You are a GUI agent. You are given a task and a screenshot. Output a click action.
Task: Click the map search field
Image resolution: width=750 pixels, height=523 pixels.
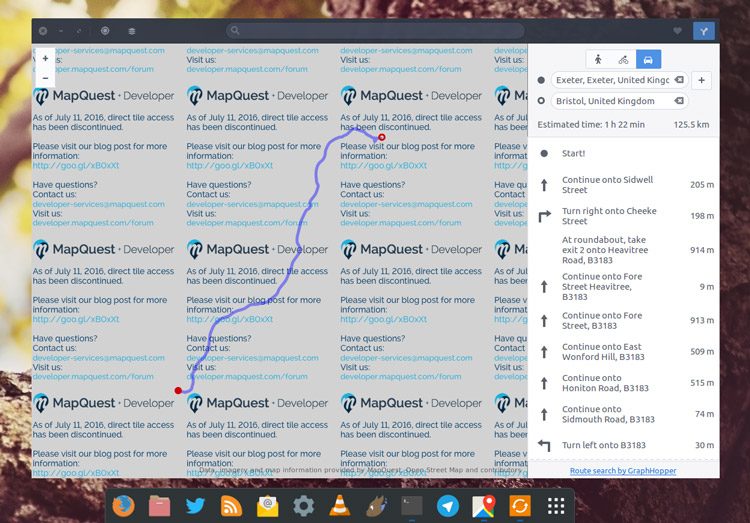375,31
